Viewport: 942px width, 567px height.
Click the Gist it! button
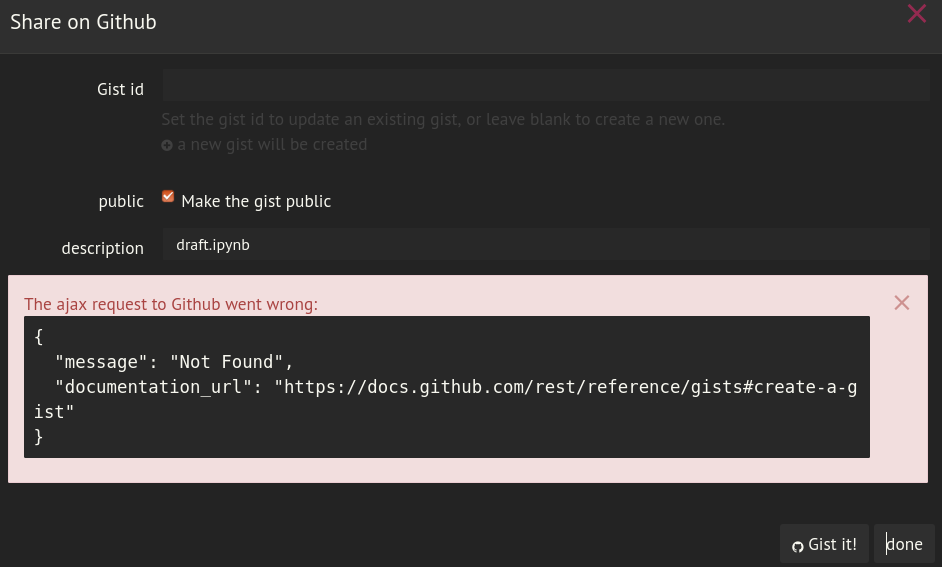coord(824,544)
